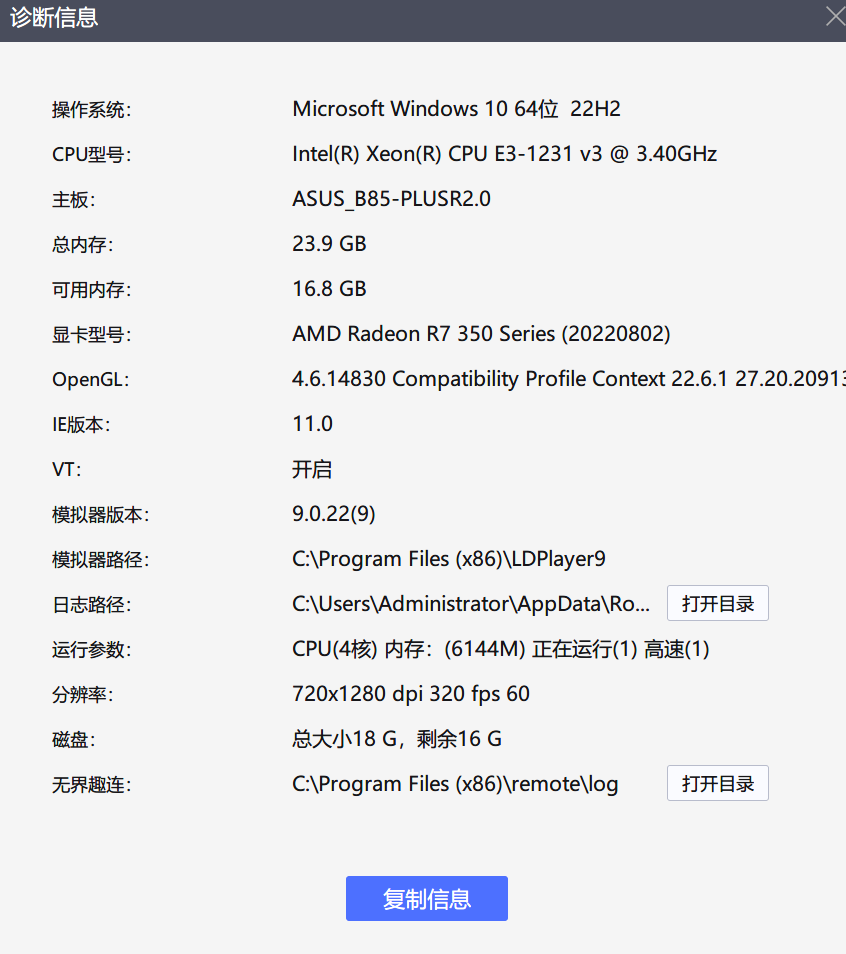Click the 诊断信息 title text
846x954 pixels.
click(54, 18)
